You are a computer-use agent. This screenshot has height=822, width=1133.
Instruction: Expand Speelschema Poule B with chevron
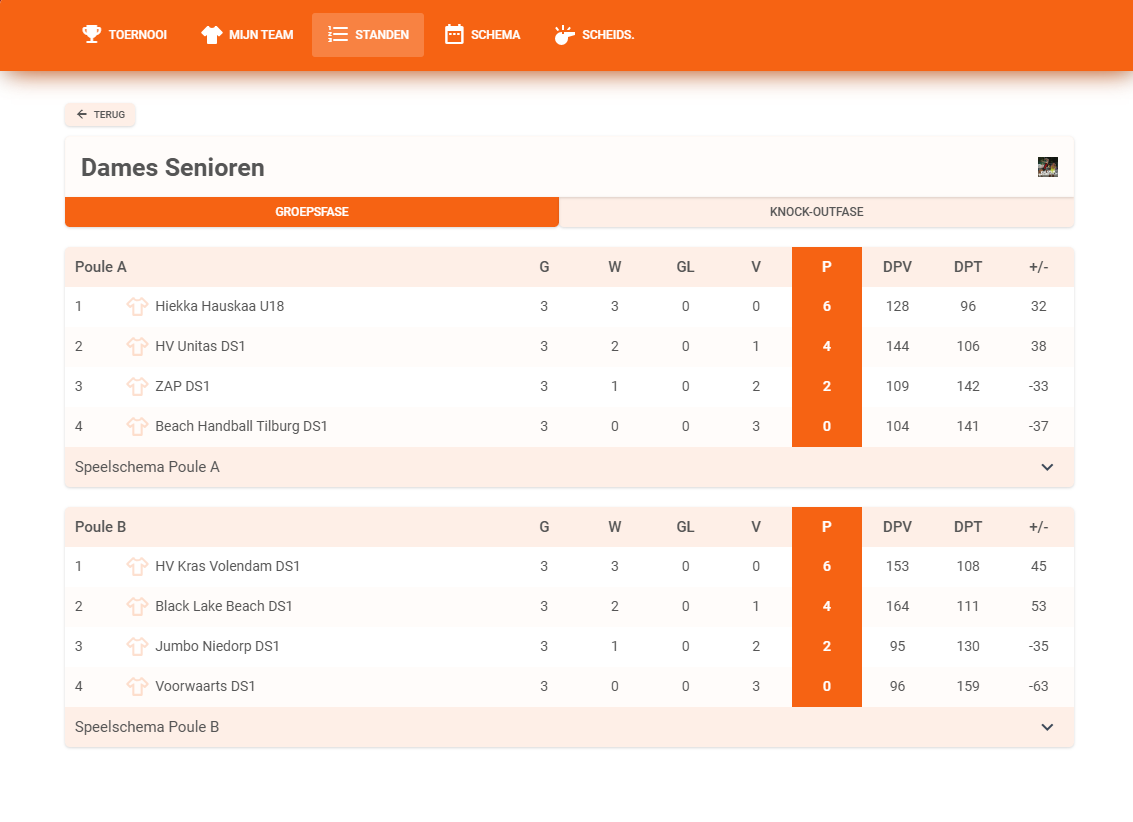click(x=1047, y=727)
